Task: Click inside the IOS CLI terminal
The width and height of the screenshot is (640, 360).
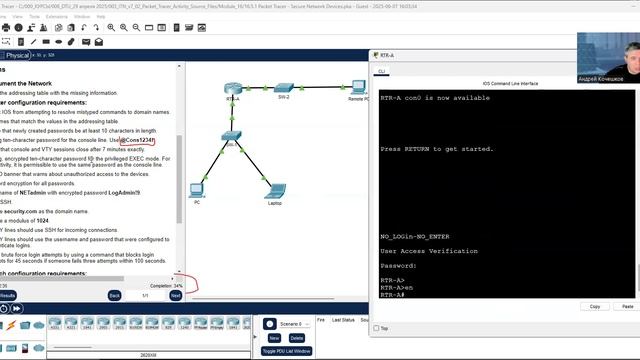Action: 507,194
